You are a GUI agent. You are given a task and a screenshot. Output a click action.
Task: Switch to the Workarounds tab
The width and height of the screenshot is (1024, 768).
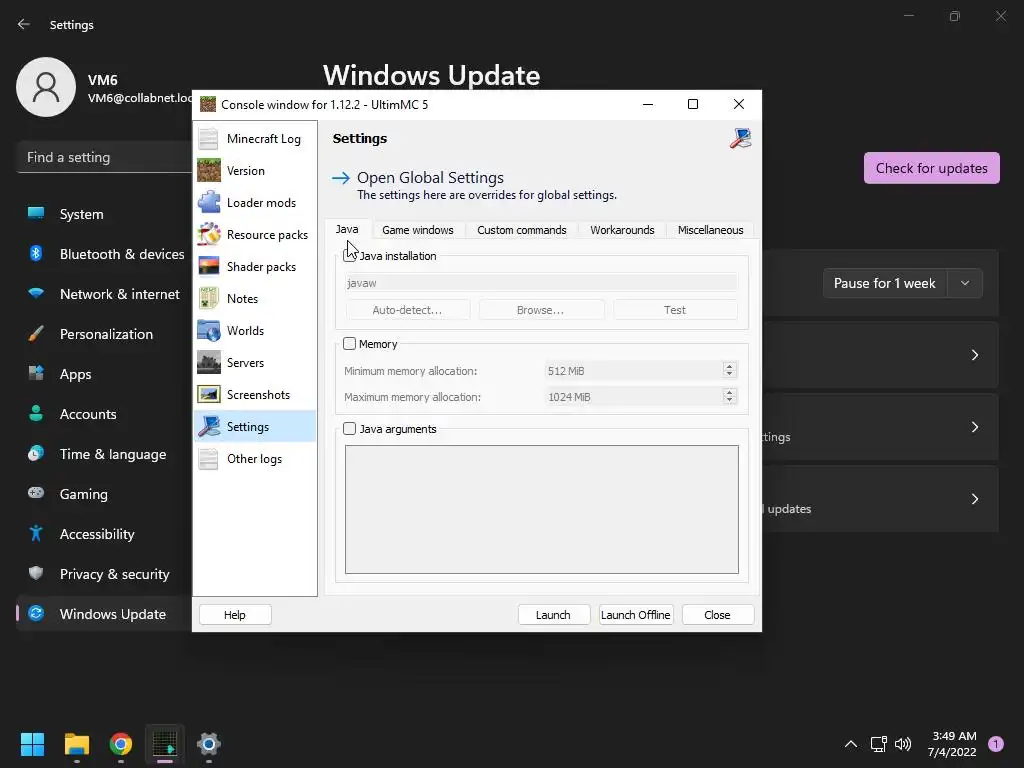click(x=622, y=230)
